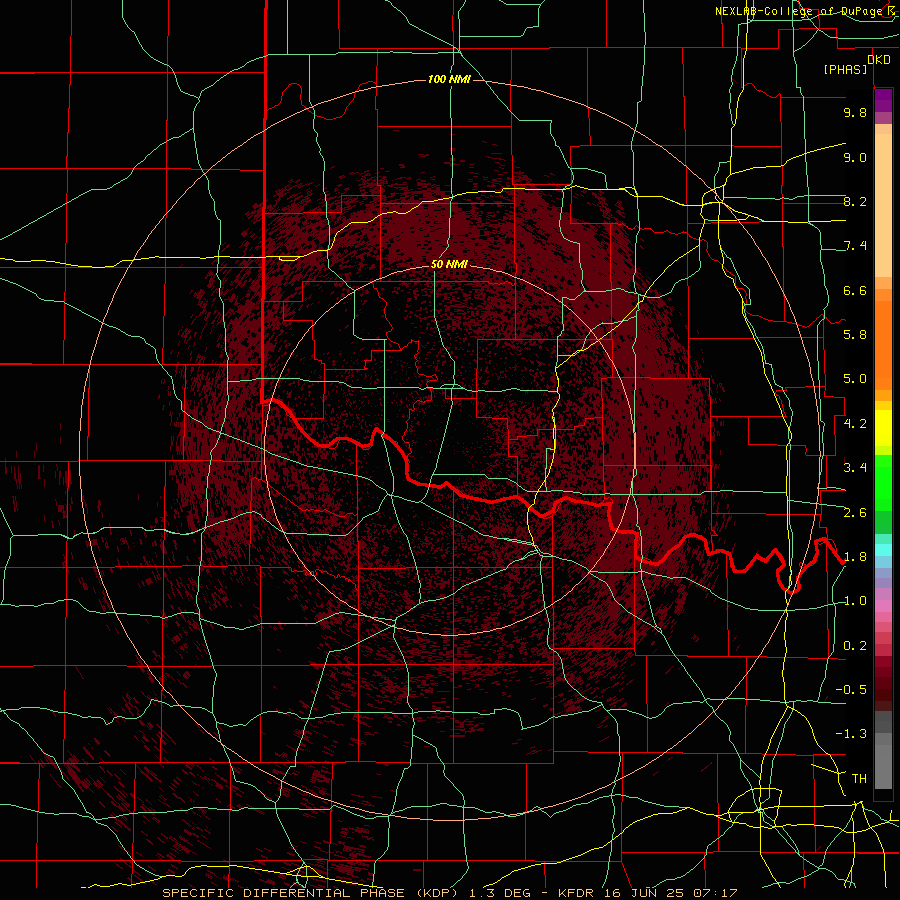Pick the cyan segment of the color bar
The width and height of the screenshot is (900, 900).
point(883,550)
